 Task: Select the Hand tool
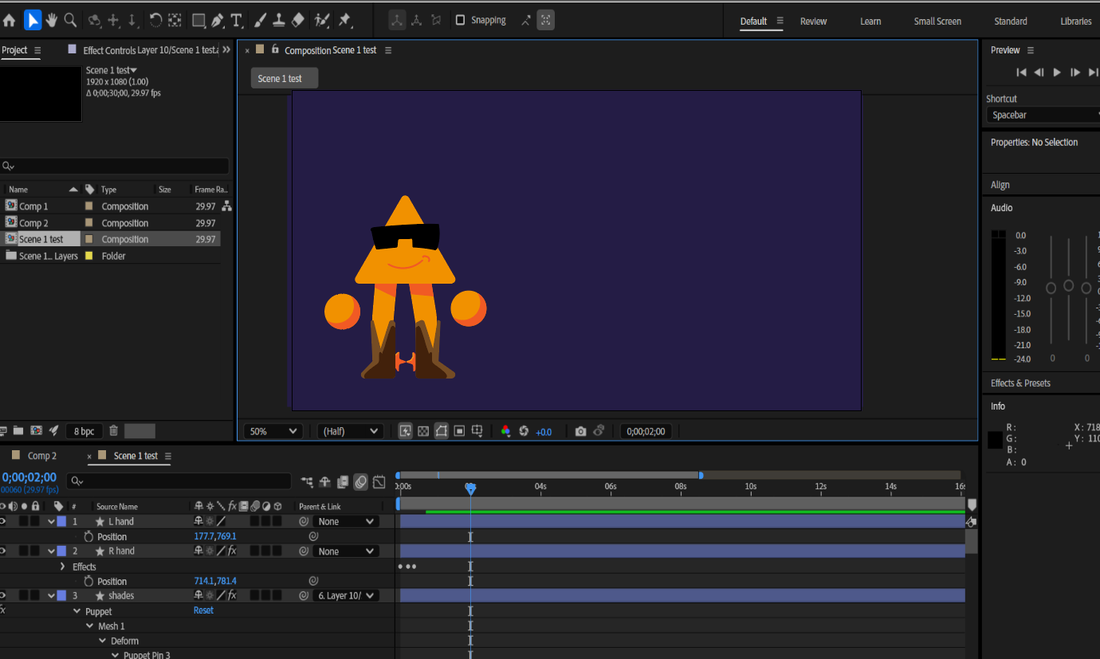tap(51, 20)
